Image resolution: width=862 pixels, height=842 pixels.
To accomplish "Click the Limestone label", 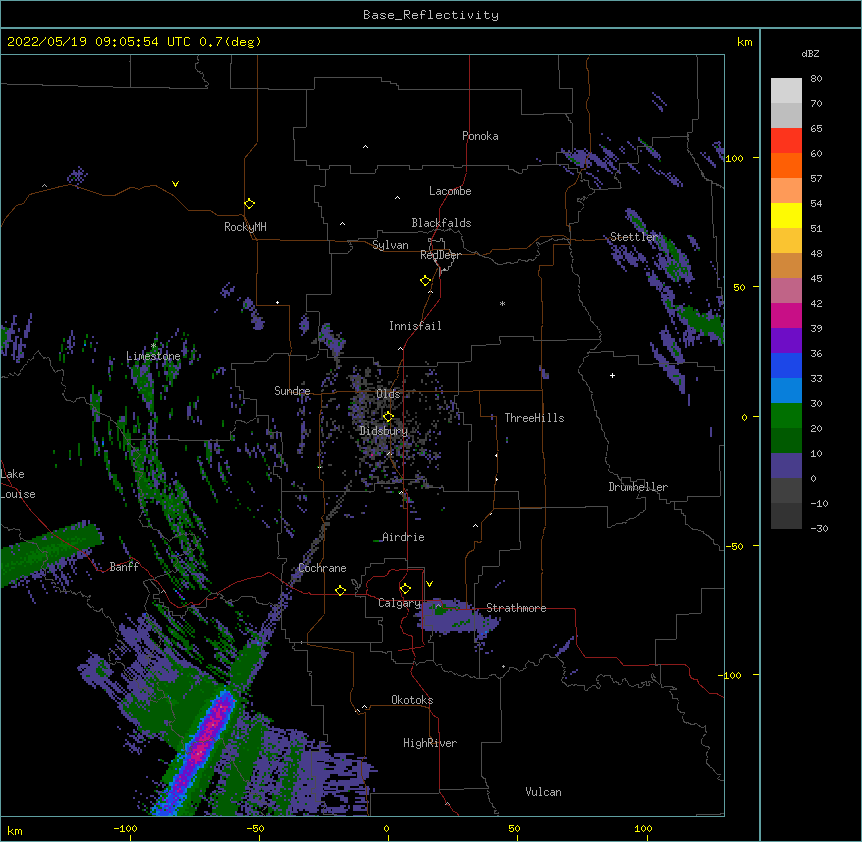I will [153, 356].
